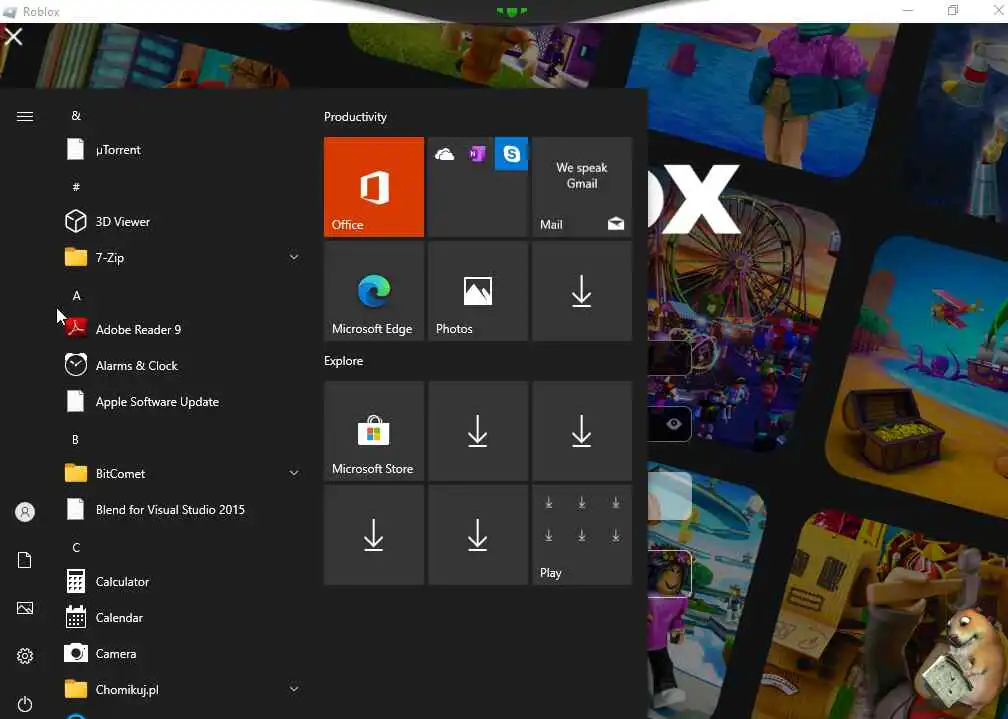Screen dimensions: 1008x719
Task: Open the Photos tile
Action: [478, 291]
